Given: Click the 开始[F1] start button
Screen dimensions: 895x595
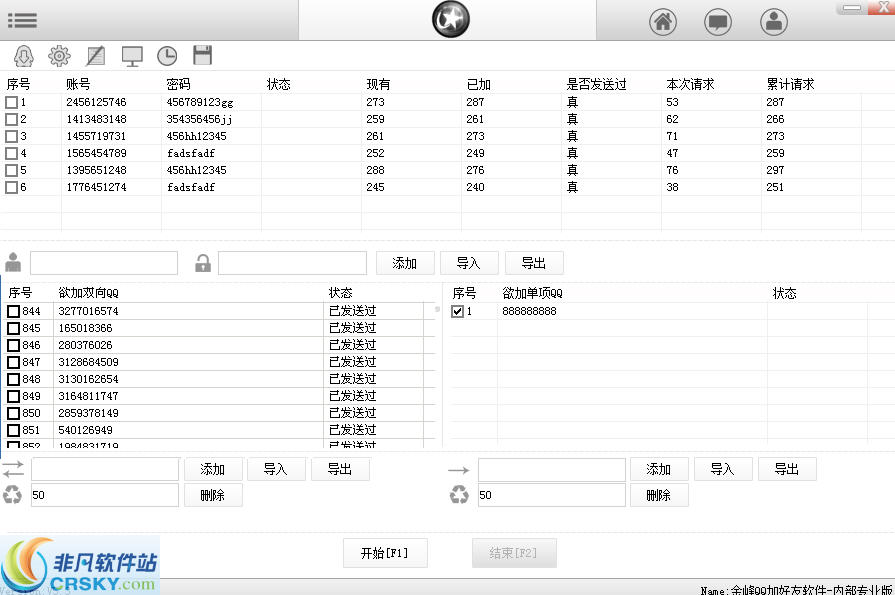Looking at the screenshot, I should point(385,552).
